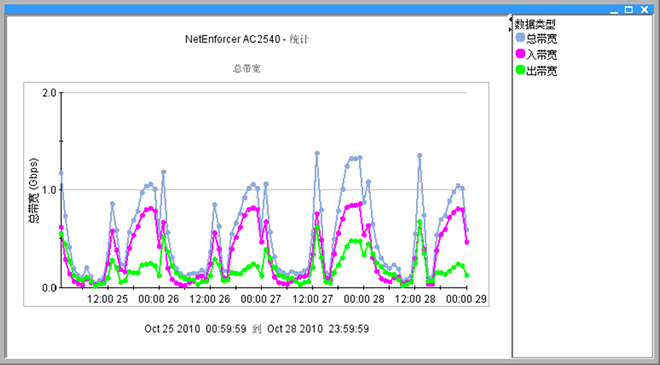Select the 入带宽 legend label

(x=542, y=55)
